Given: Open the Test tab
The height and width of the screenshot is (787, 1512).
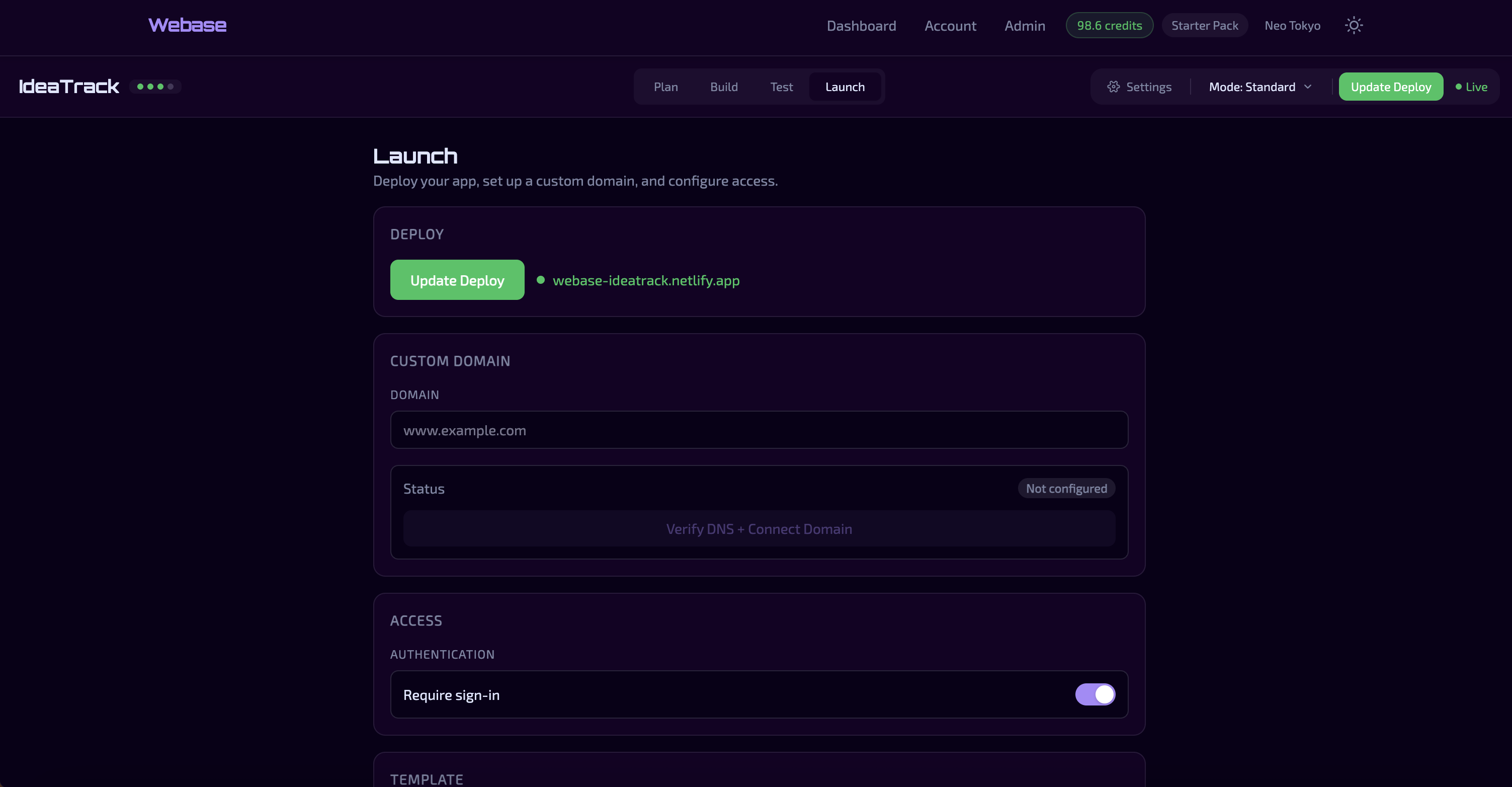Looking at the screenshot, I should (781, 87).
